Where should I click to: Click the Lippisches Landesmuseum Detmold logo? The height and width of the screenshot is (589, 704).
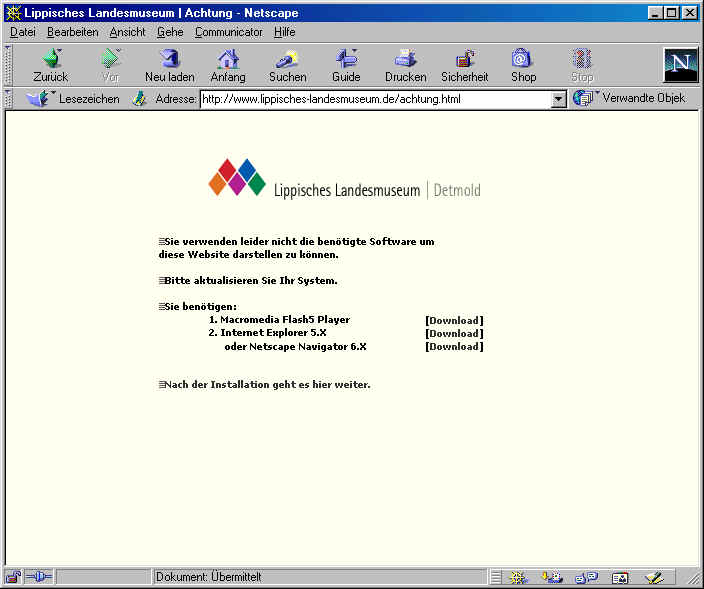[344, 178]
